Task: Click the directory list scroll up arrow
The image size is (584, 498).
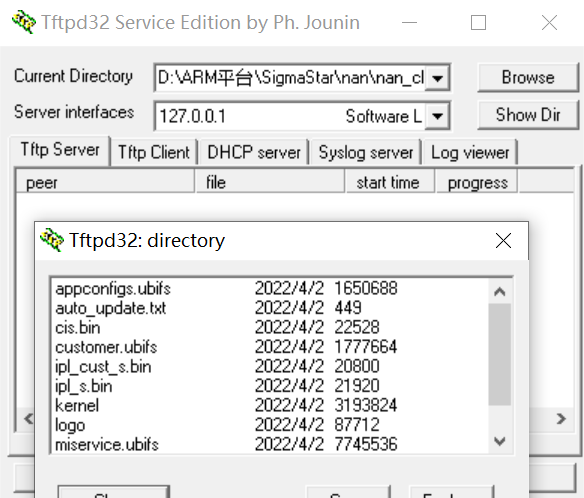Action: tap(499, 291)
